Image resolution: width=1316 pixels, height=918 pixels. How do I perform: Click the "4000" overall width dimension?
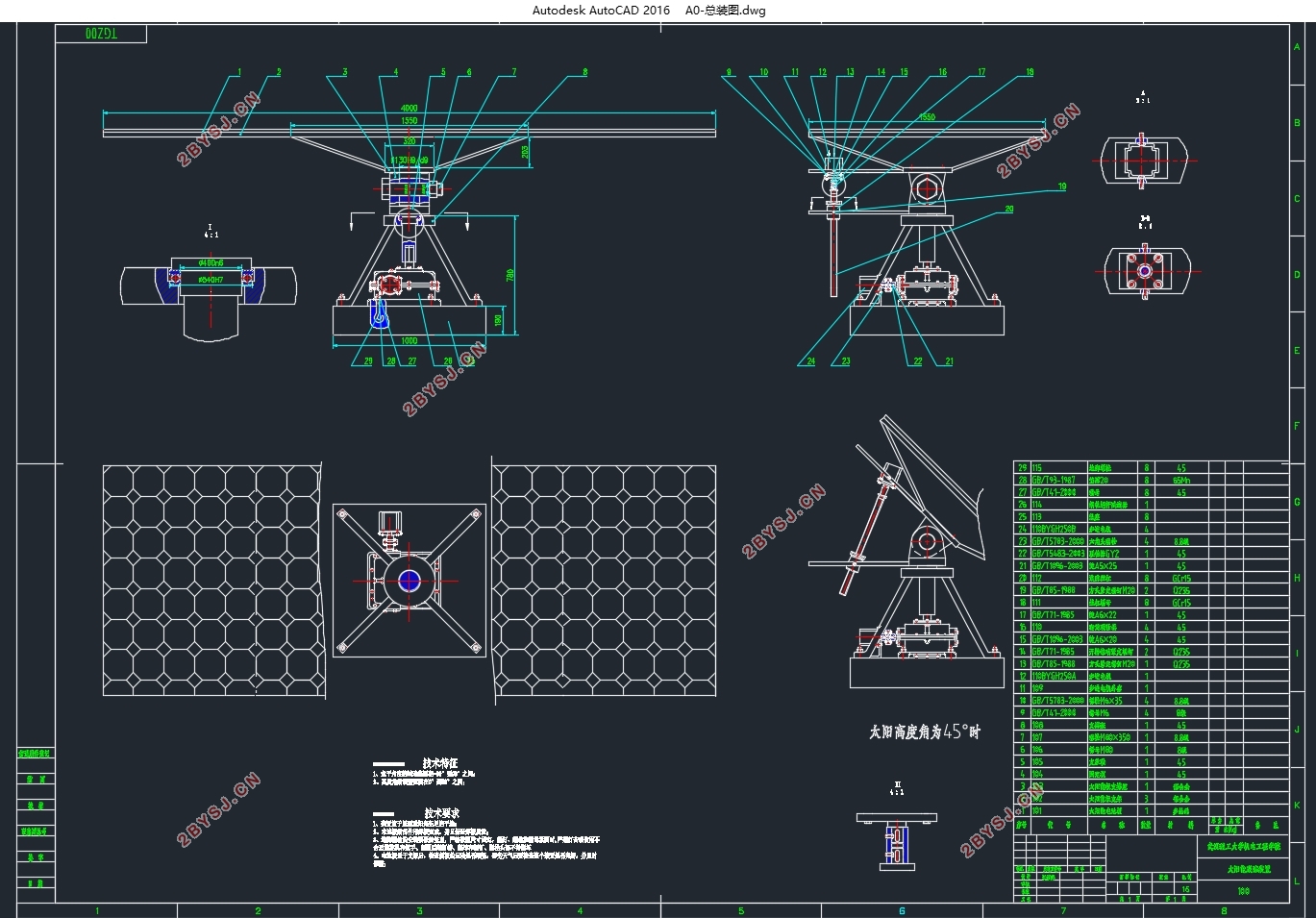[410, 109]
